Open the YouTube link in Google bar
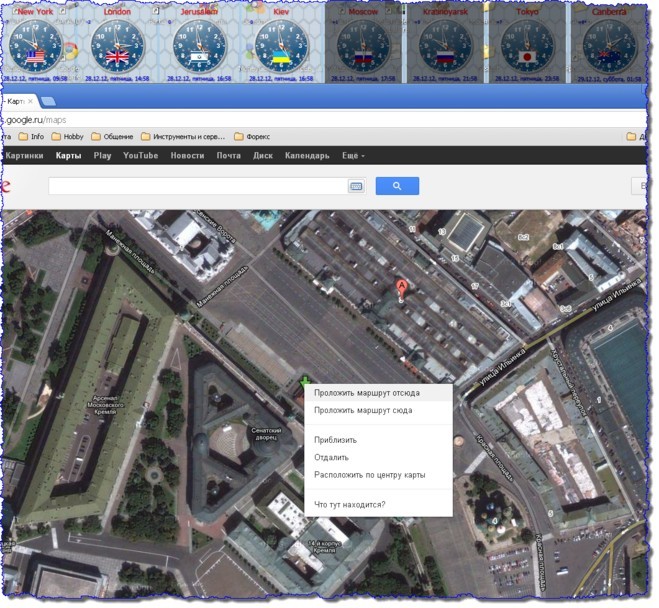This screenshot has width=659, height=608. point(140,156)
